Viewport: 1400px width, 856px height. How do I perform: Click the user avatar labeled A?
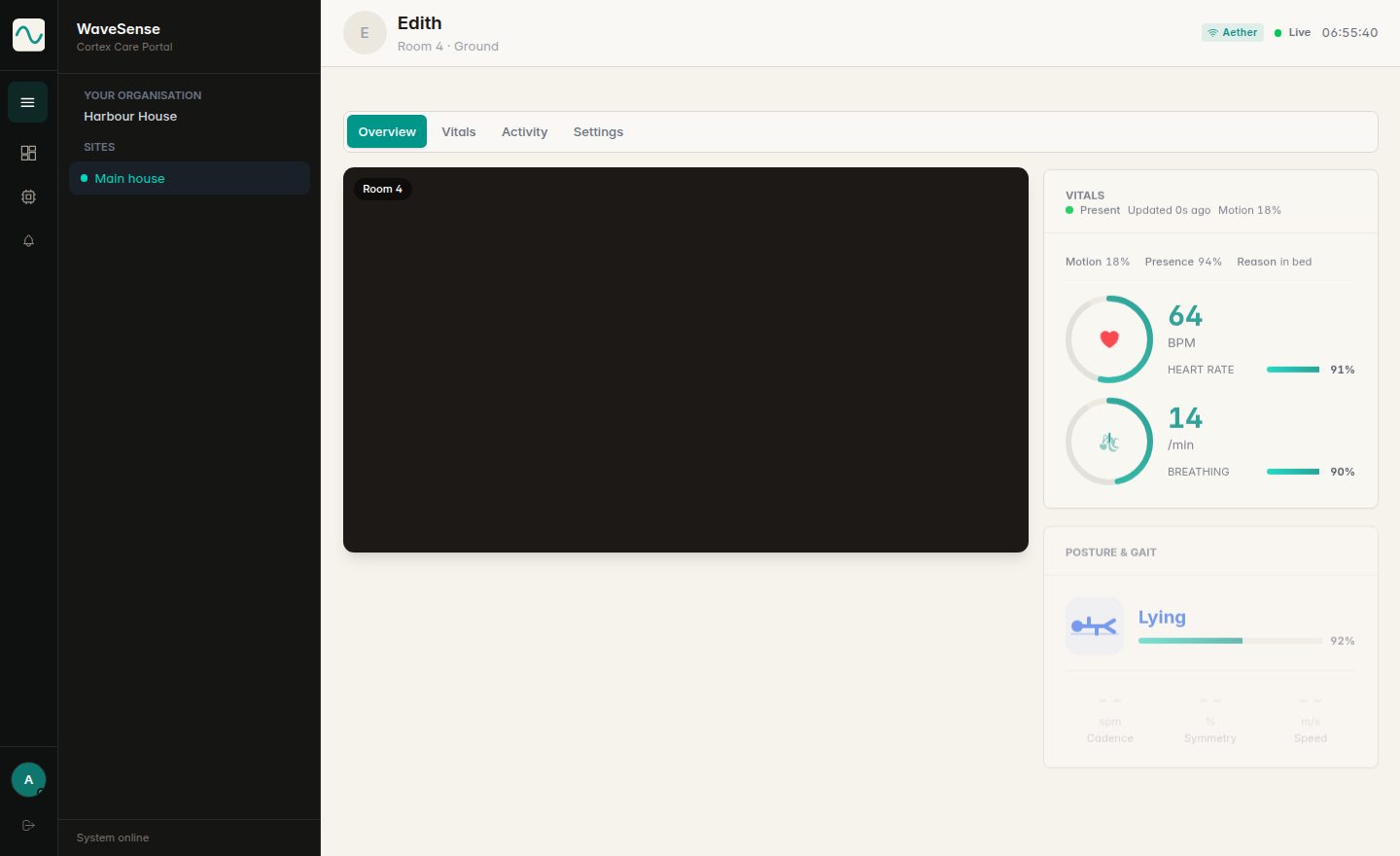[28, 780]
